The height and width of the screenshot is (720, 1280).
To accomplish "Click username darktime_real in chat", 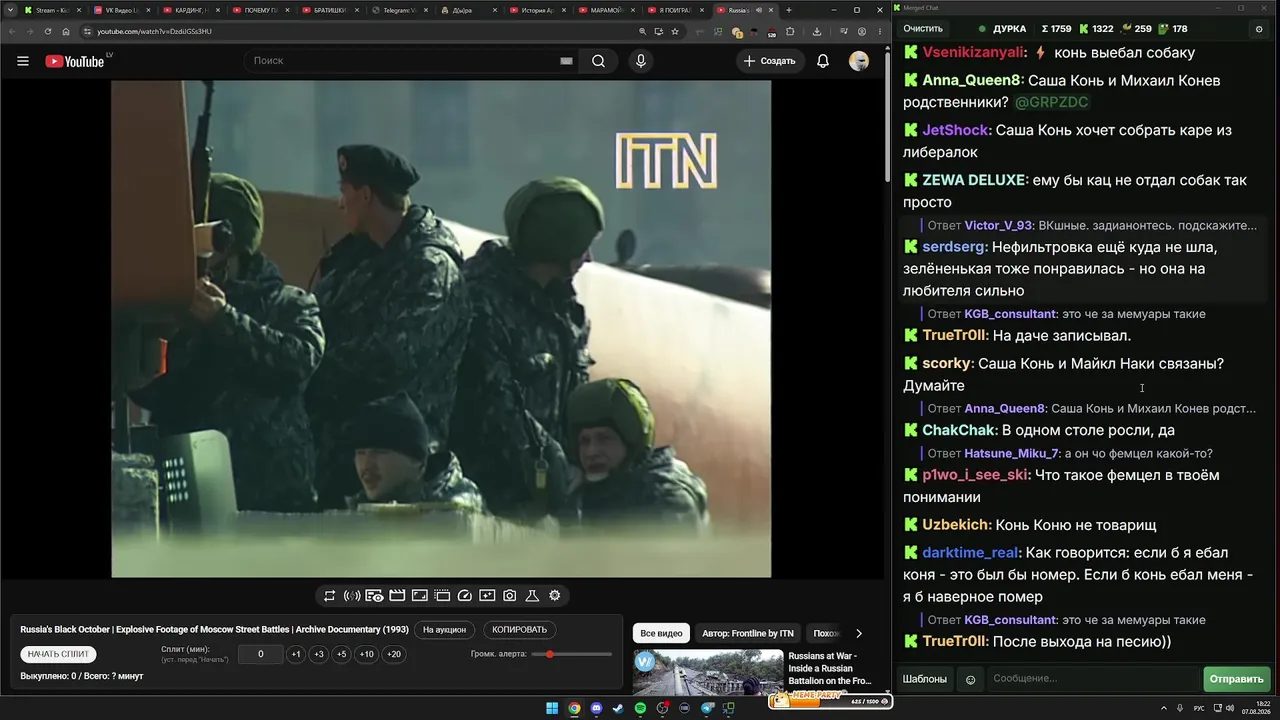I will [x=970, y=553].
